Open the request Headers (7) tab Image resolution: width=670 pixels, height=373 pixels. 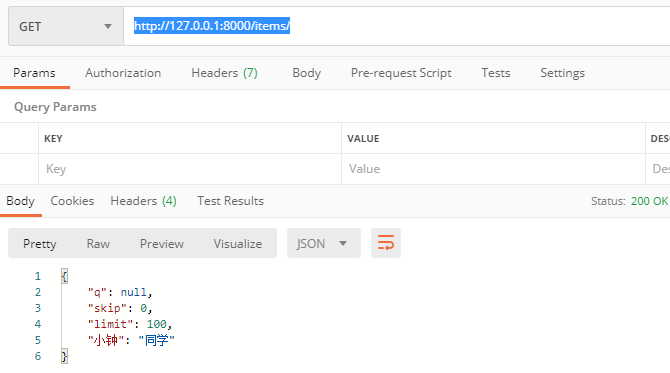224,73
